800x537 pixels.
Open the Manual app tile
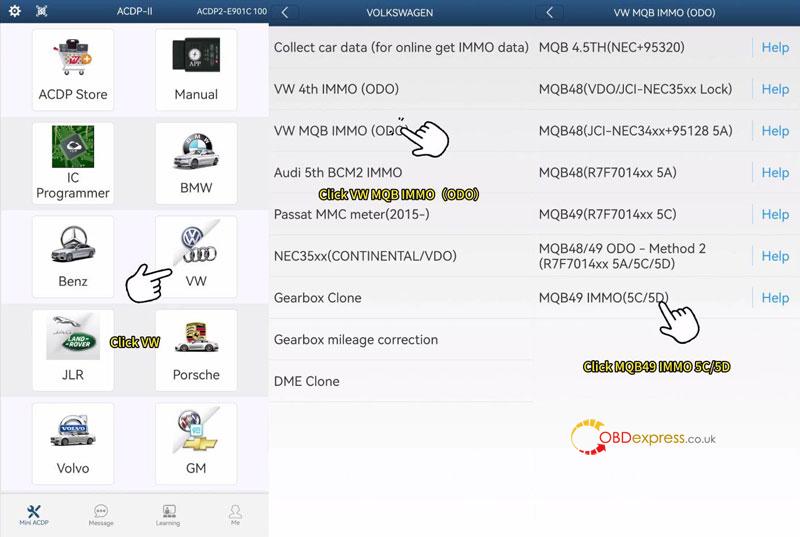point(196,70)
